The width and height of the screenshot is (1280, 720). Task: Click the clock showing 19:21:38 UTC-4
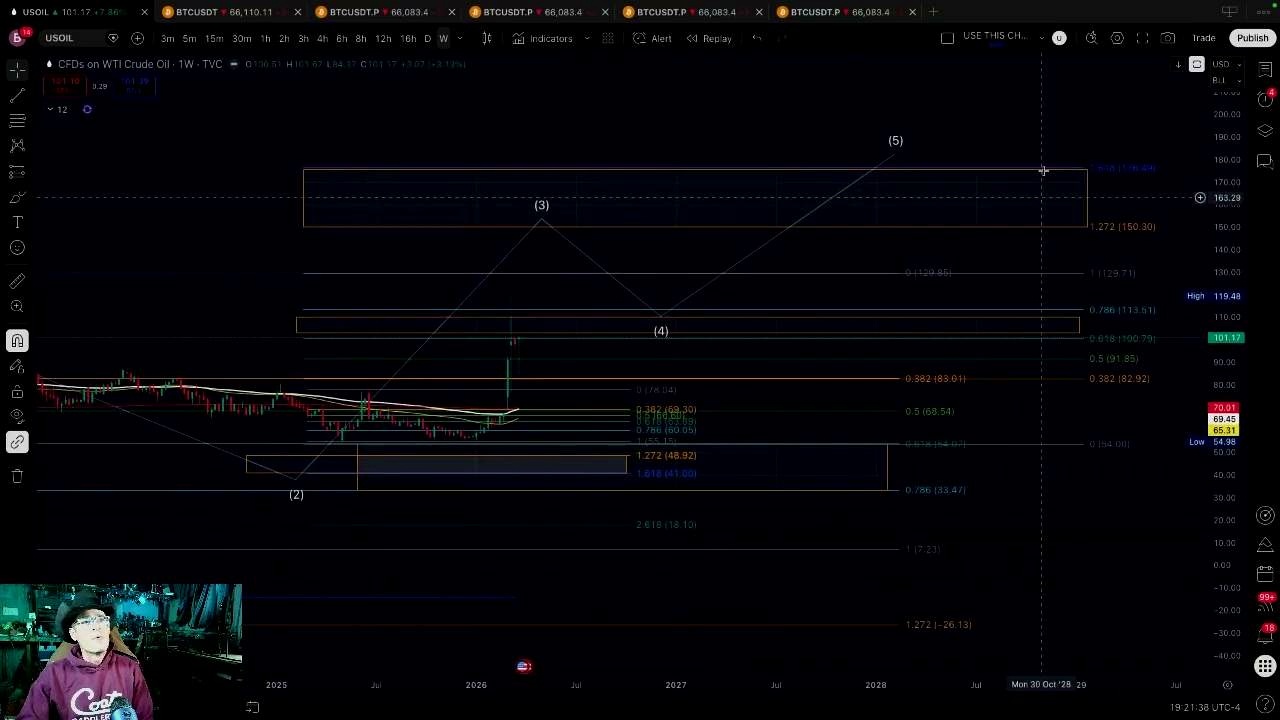(x=1207, y=707)
